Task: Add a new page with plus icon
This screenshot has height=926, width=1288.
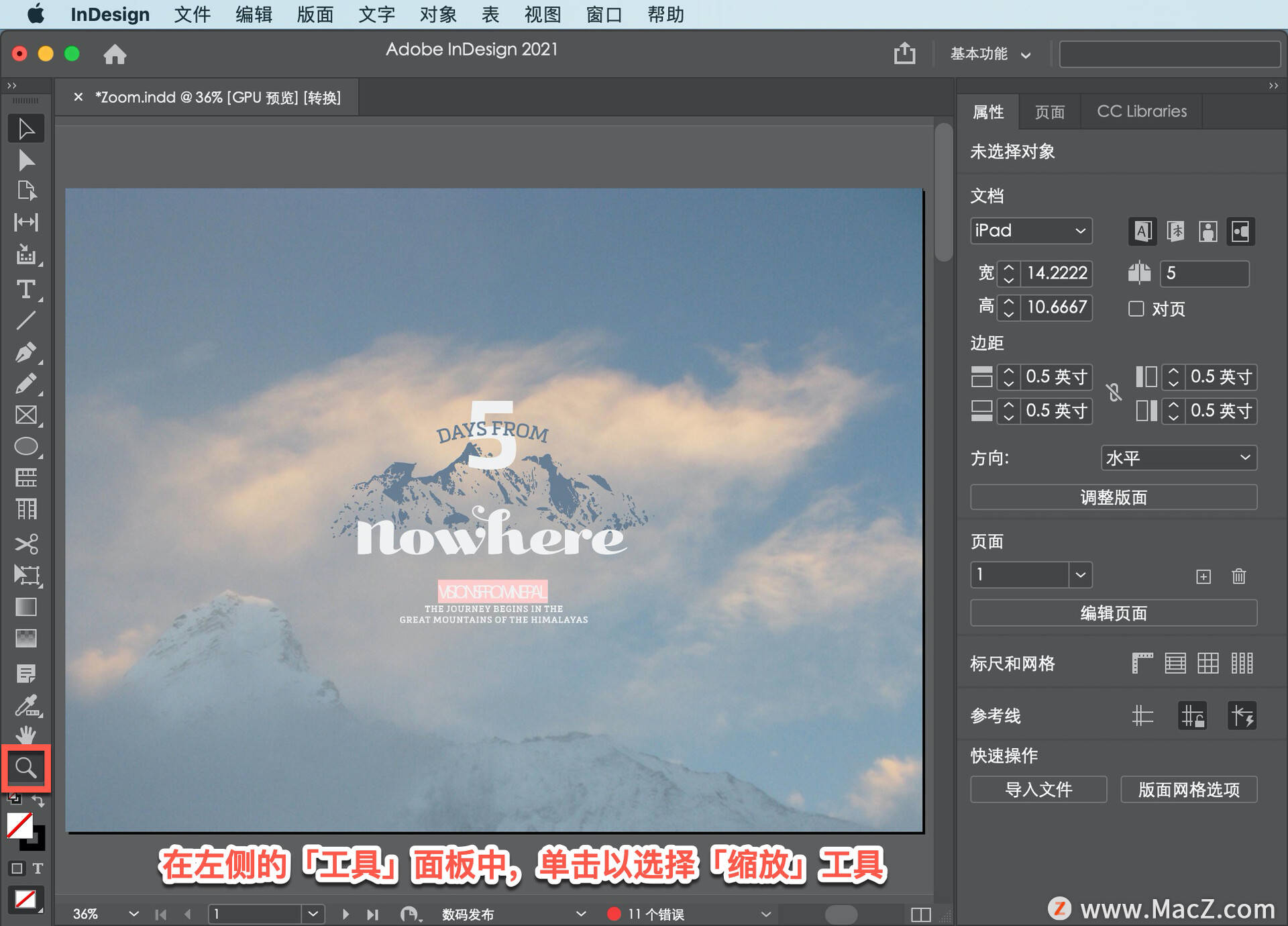Action: click(x=1203, y=576)
